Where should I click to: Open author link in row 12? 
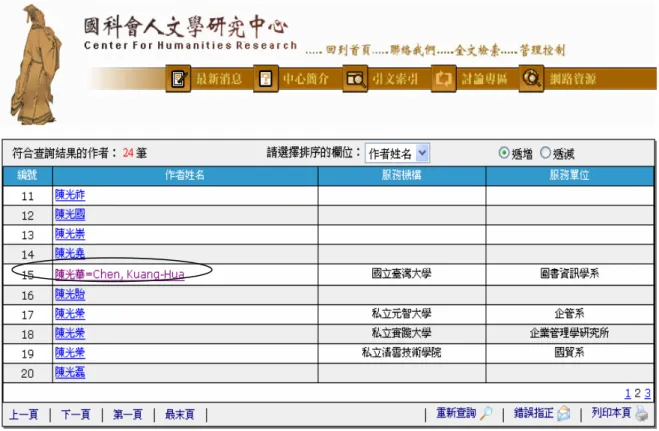(x=70, y=215)
